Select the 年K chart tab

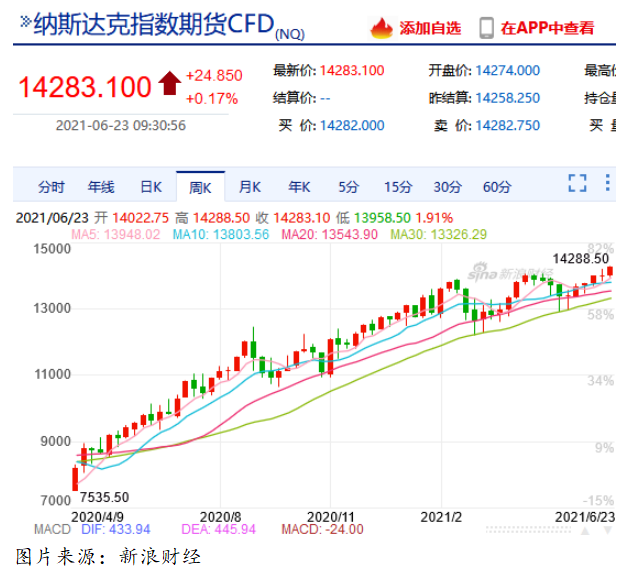tap(299, 187)
